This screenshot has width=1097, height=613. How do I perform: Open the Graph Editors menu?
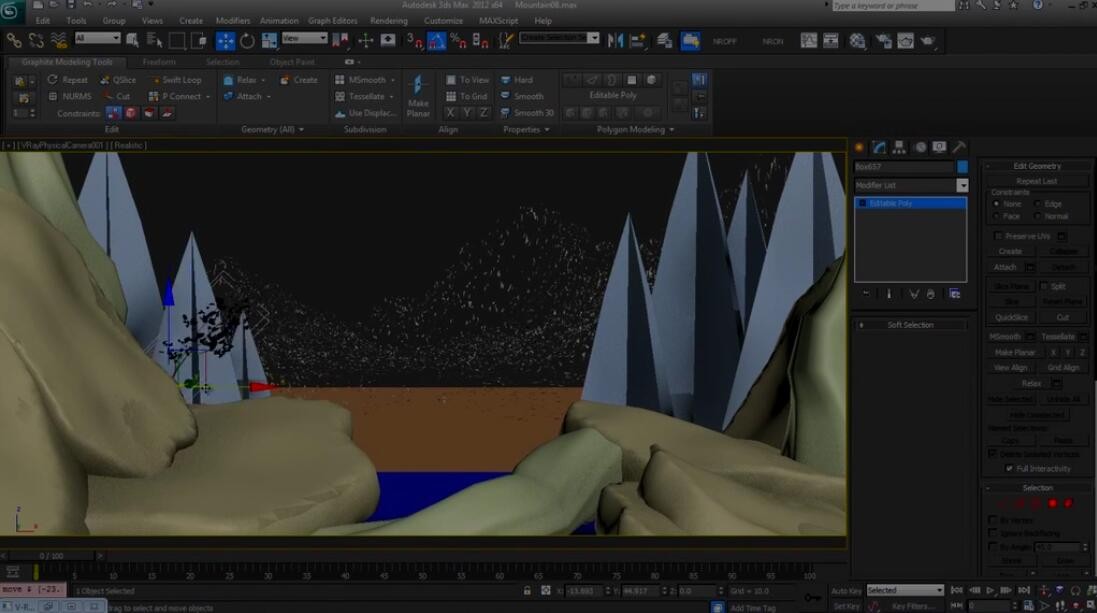coord(332,20)
